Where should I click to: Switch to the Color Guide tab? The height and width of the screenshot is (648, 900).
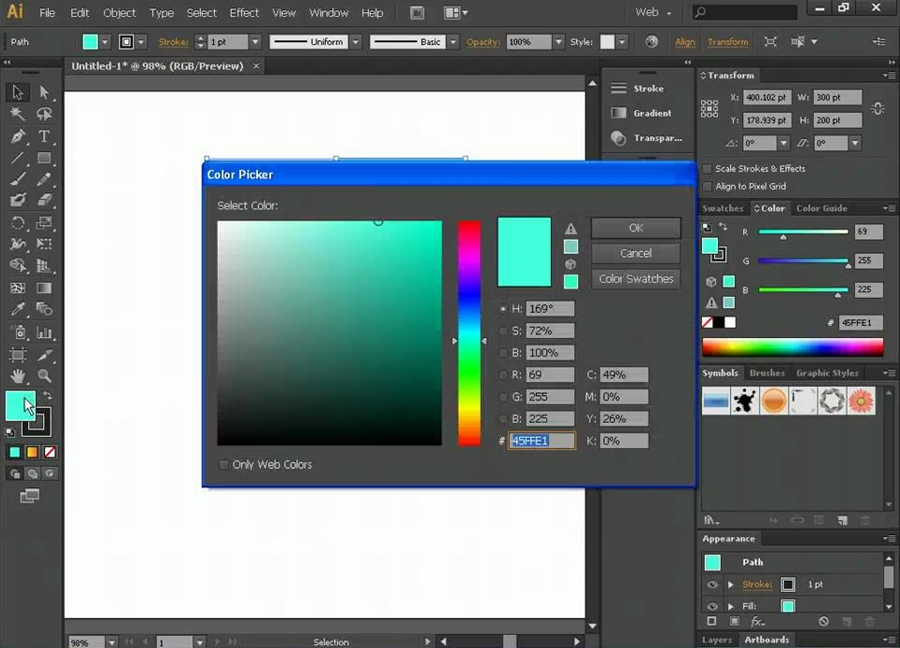point(821,208)
